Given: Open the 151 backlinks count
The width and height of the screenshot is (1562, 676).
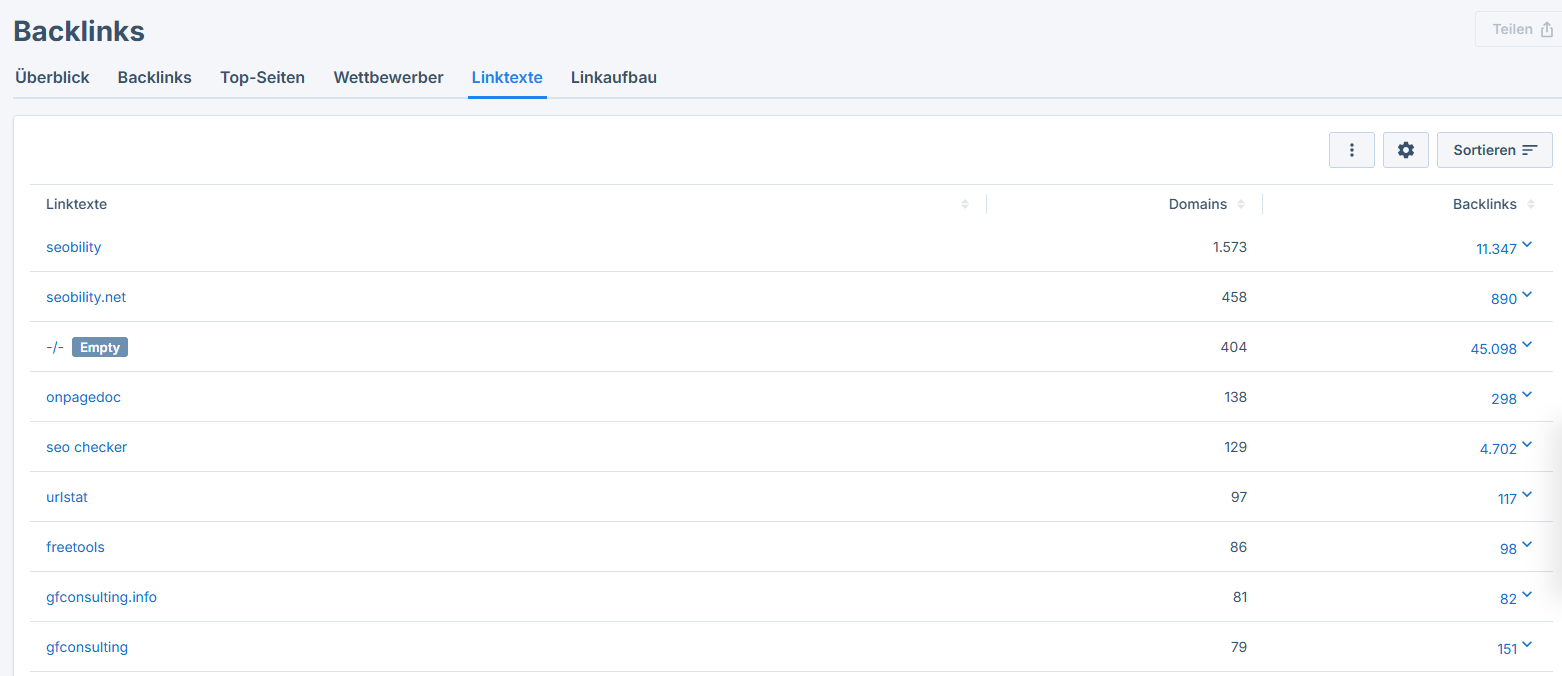Looking at the screenshot, I should (1507, 649).
